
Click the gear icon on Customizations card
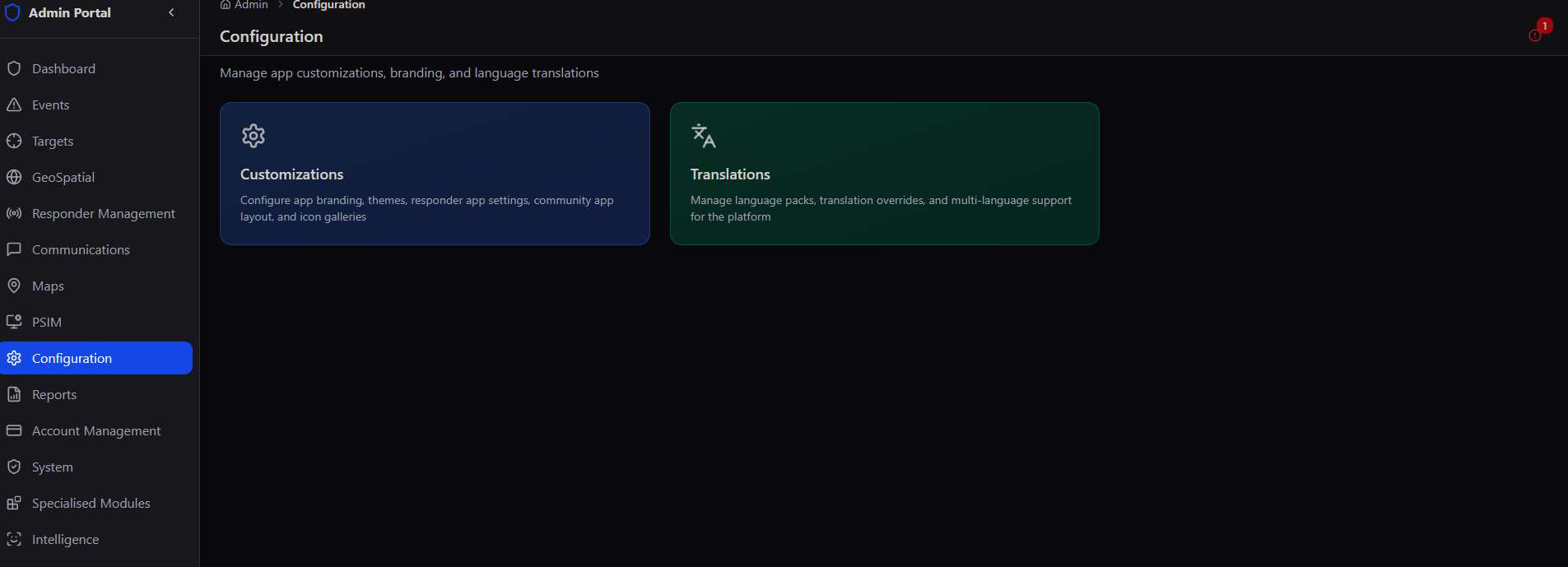click(254, 136)
